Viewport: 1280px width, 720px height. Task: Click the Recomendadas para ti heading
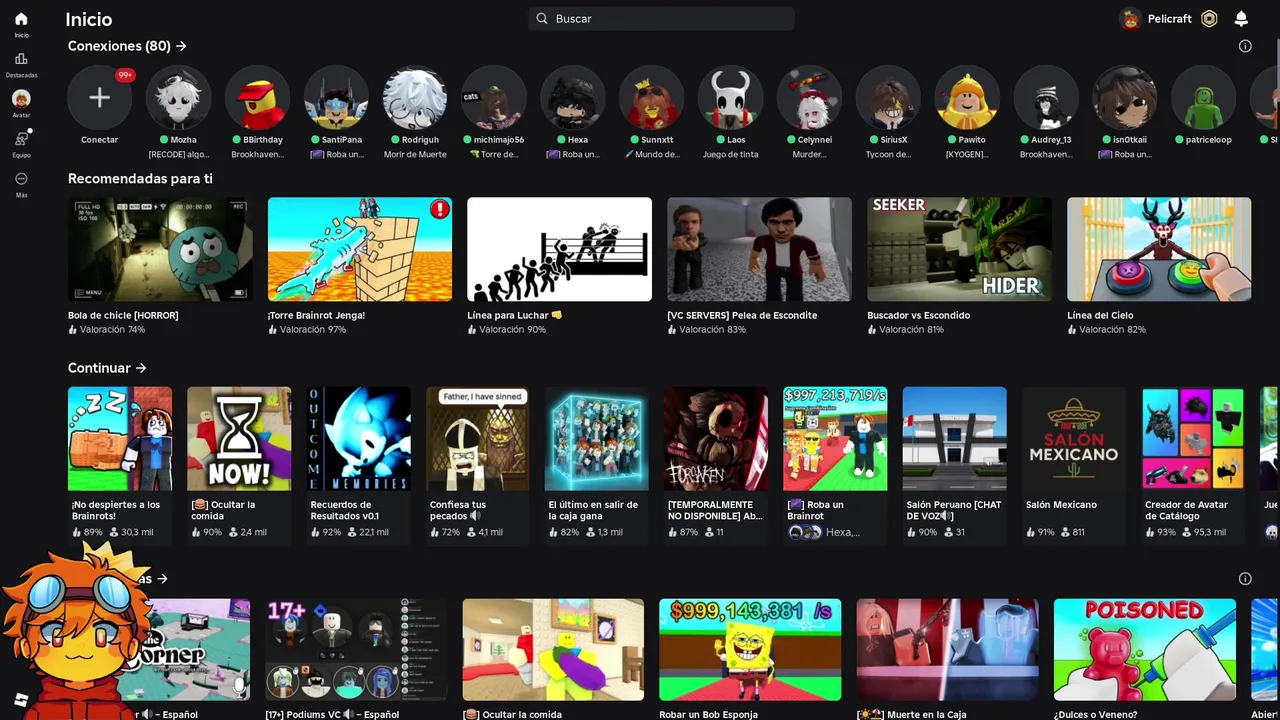coord(140,179)
